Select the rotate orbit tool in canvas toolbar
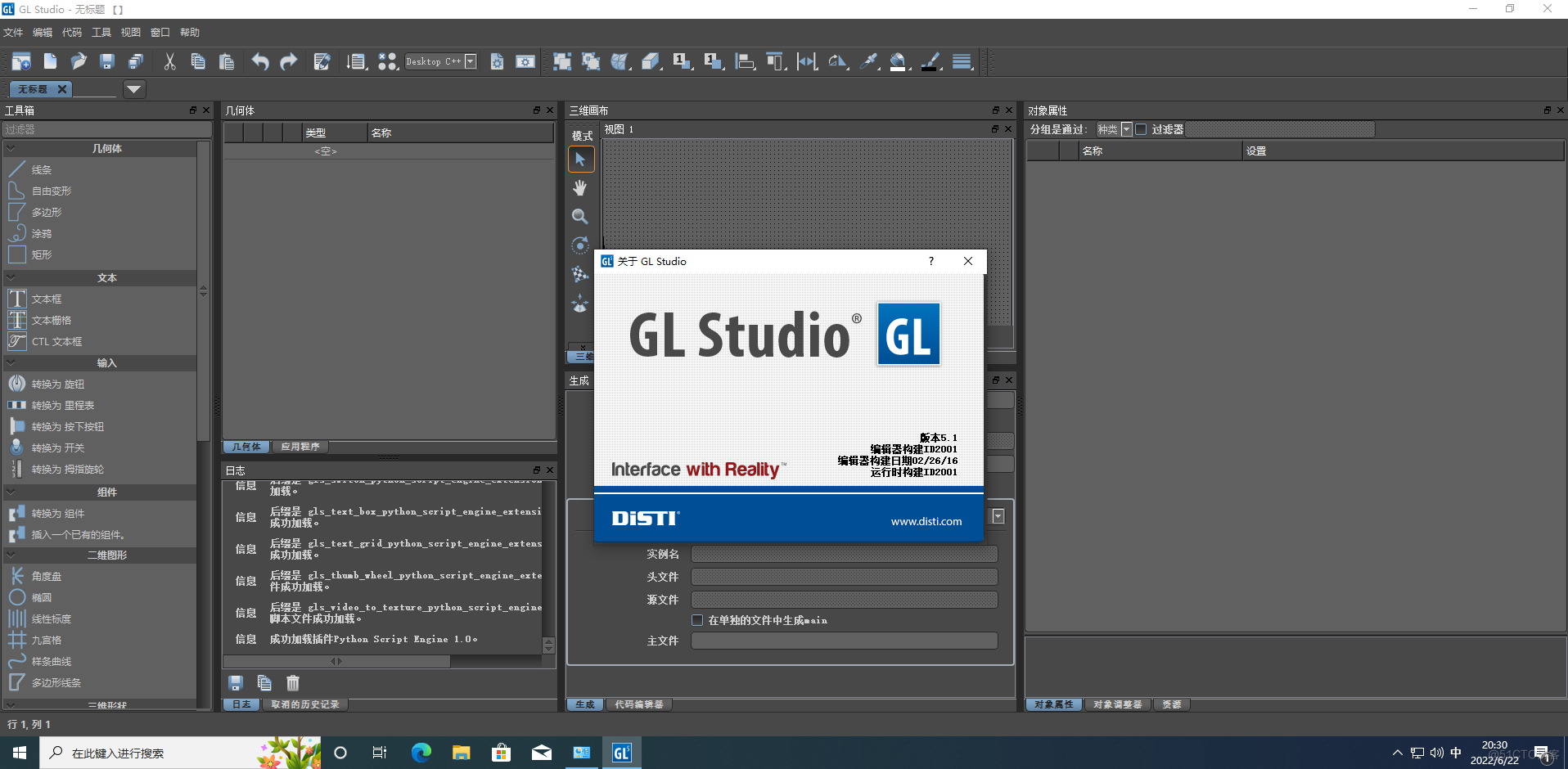This screenshot has height=769, width=1568. click(580, 245)
